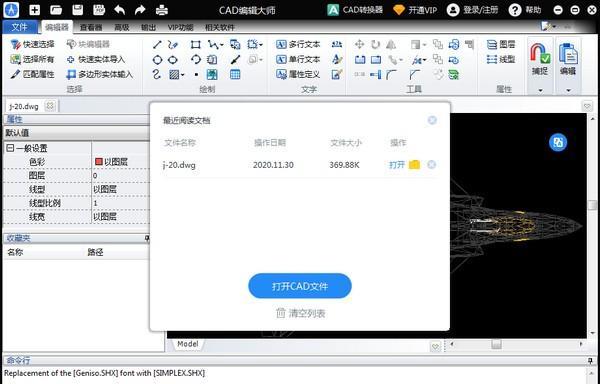Click the Save floppy disk icon
Image resolution: width=600 pixels, height=384 pixels.
tap(78, 10)
